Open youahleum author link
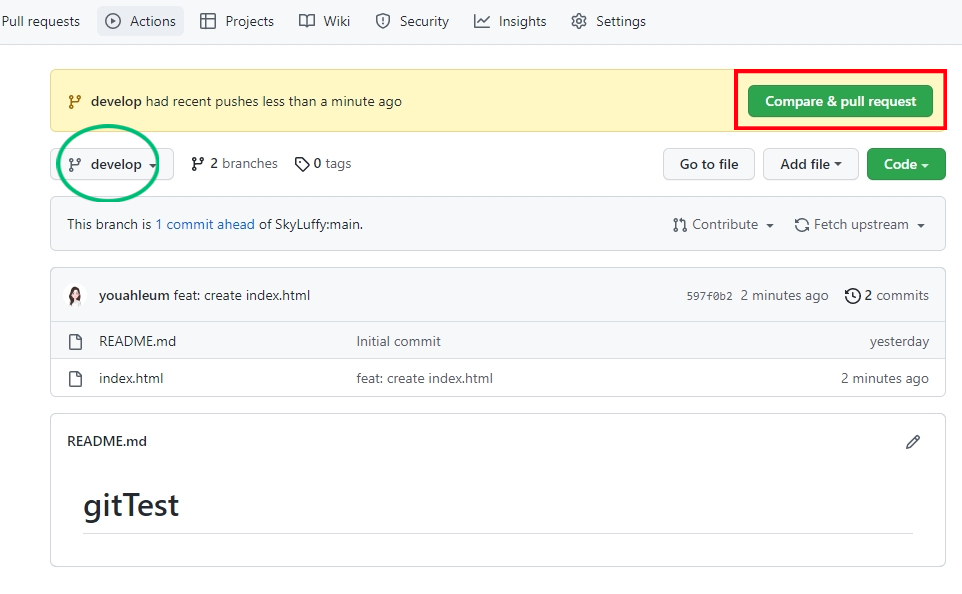 tap(134, 296)
